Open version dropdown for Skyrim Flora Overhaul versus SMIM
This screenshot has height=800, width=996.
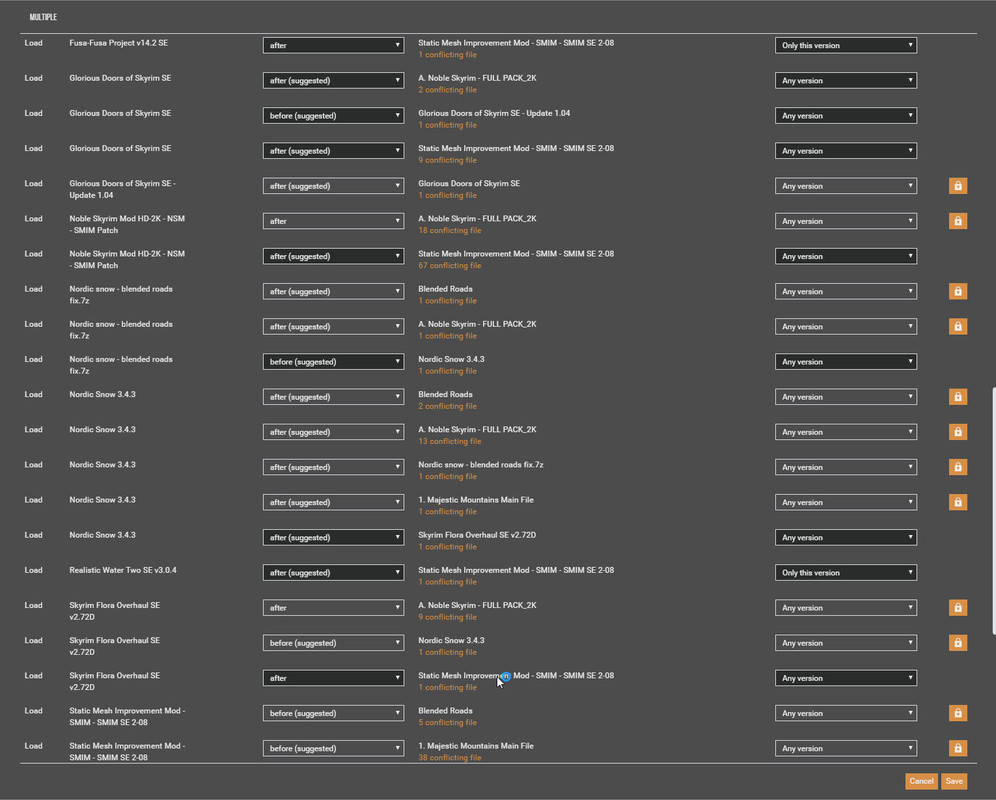pos(845,678)
